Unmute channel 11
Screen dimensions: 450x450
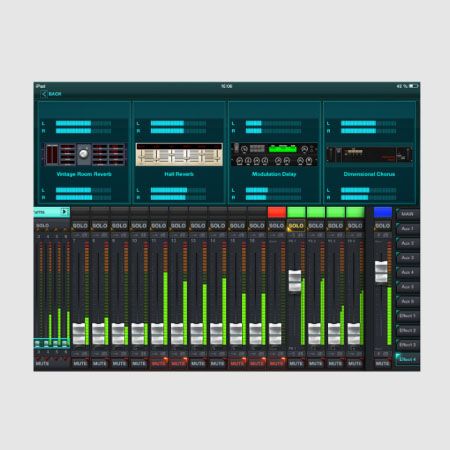(x=159, y=363)
